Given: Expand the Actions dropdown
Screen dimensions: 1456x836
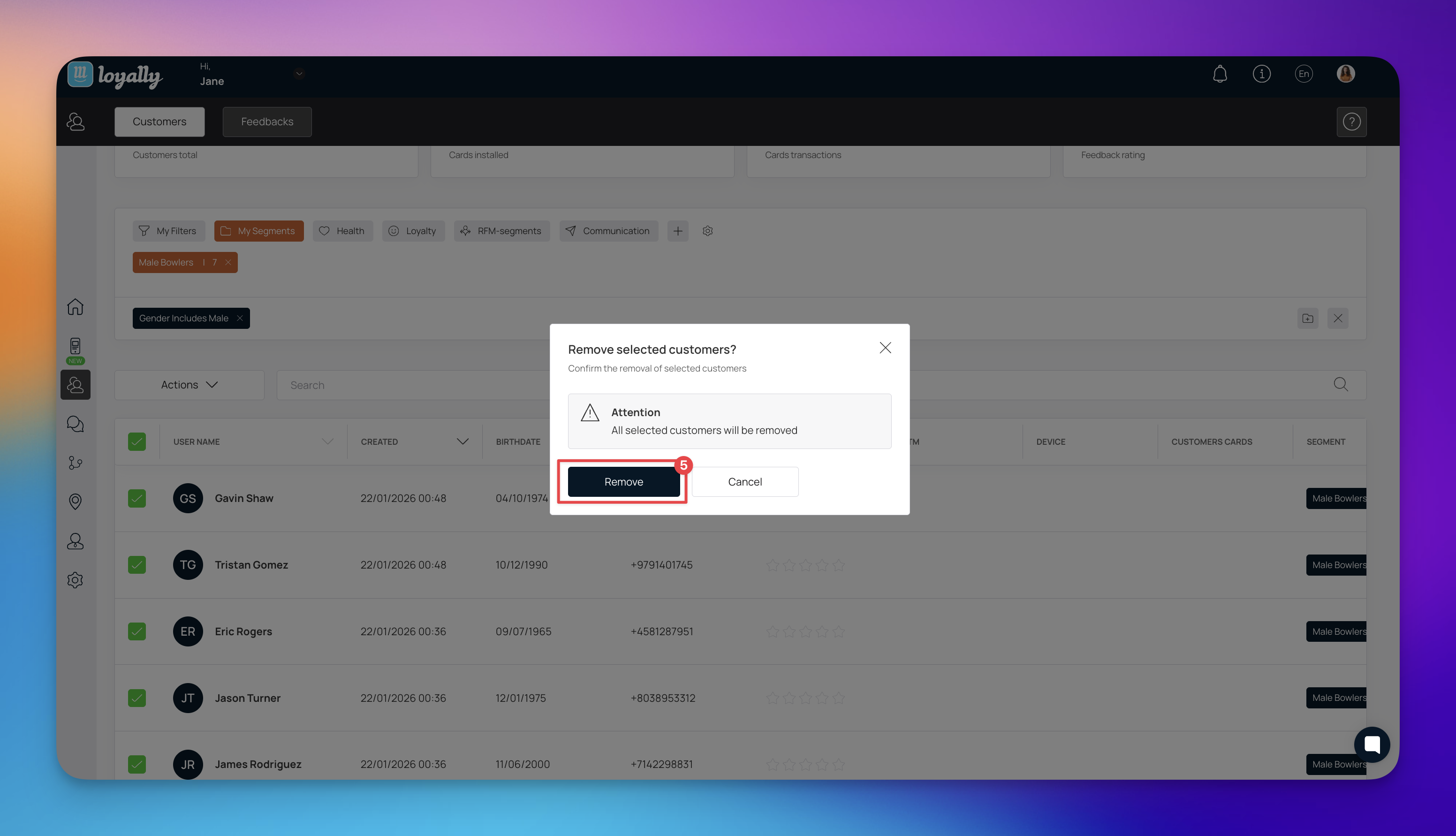Looking at the screenshot, I should coord(189,385).
